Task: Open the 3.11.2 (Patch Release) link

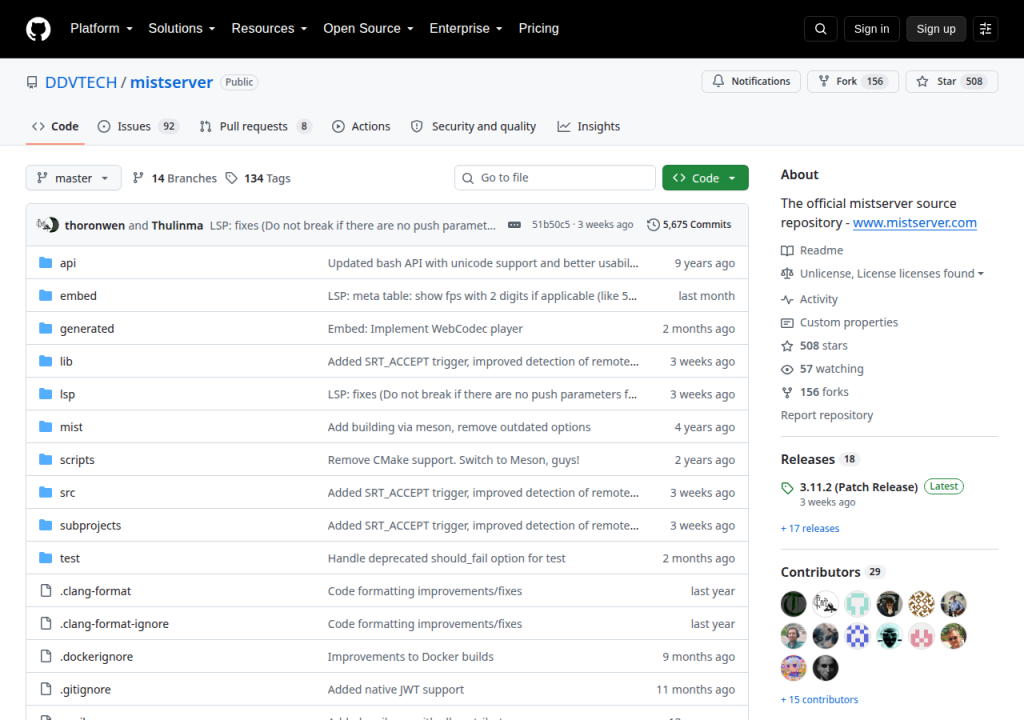Action: 859,487
